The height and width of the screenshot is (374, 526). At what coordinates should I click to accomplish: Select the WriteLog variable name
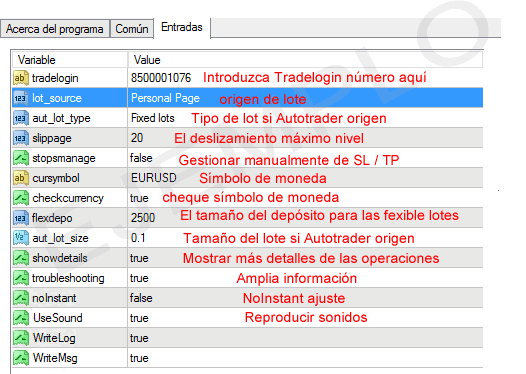(x=54, y=338)
